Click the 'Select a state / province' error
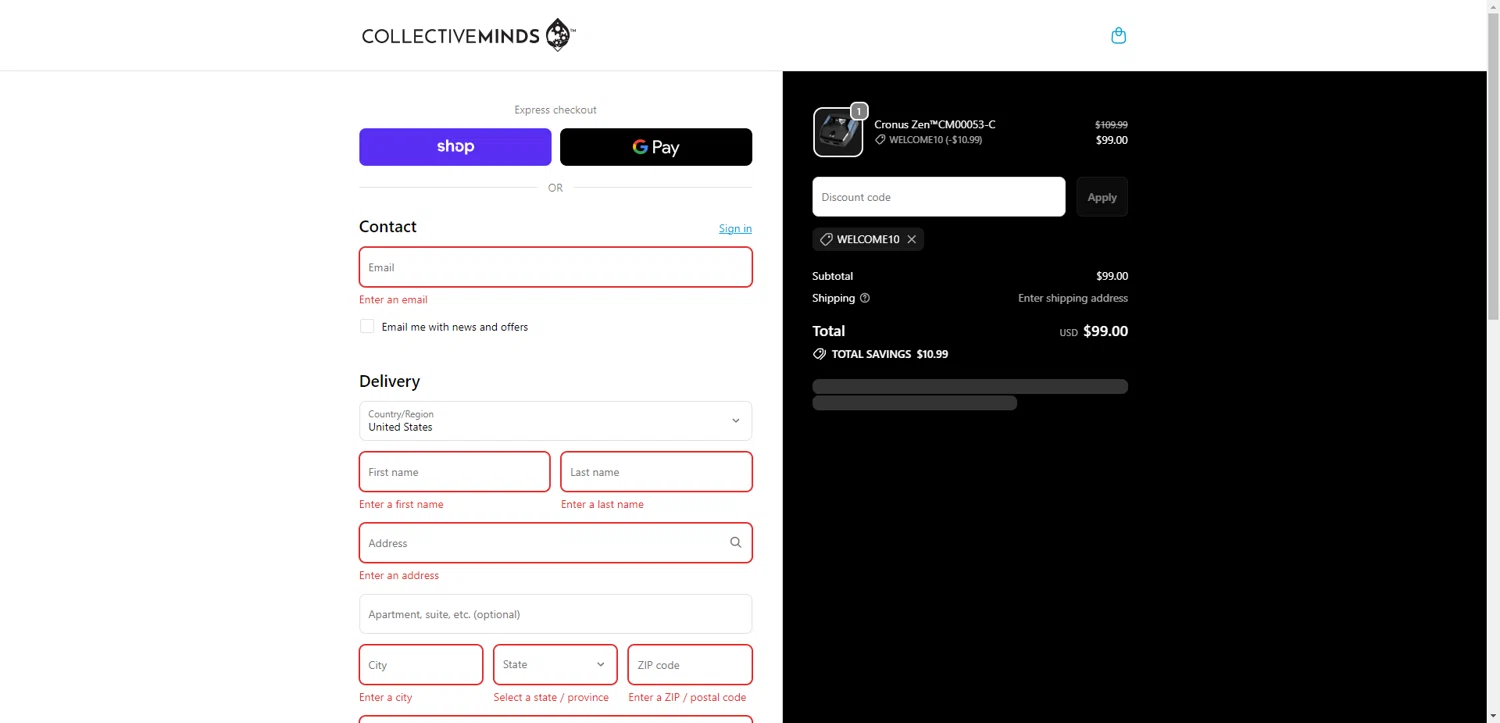 [x=551, y=698]
